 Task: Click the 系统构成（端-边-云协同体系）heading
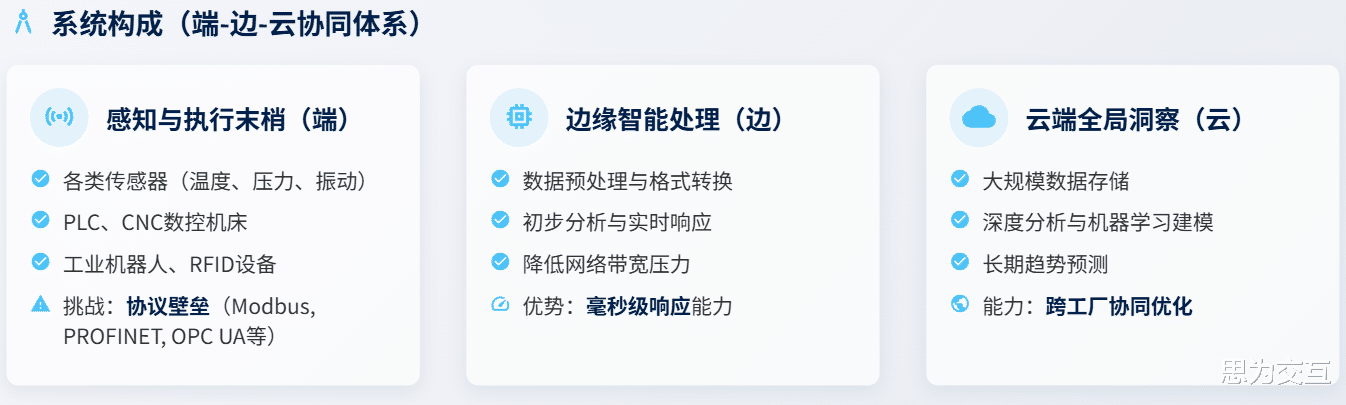[237, 25]
